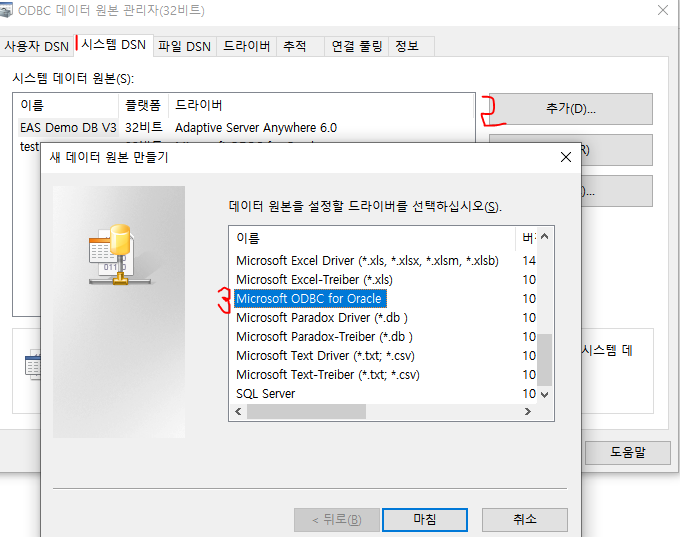The width and height of the screenshot is (680, 537).
Task: Select Microsoft Excel Driver (*.xls, *.xlsx) entry
Action: pos(367,261)
